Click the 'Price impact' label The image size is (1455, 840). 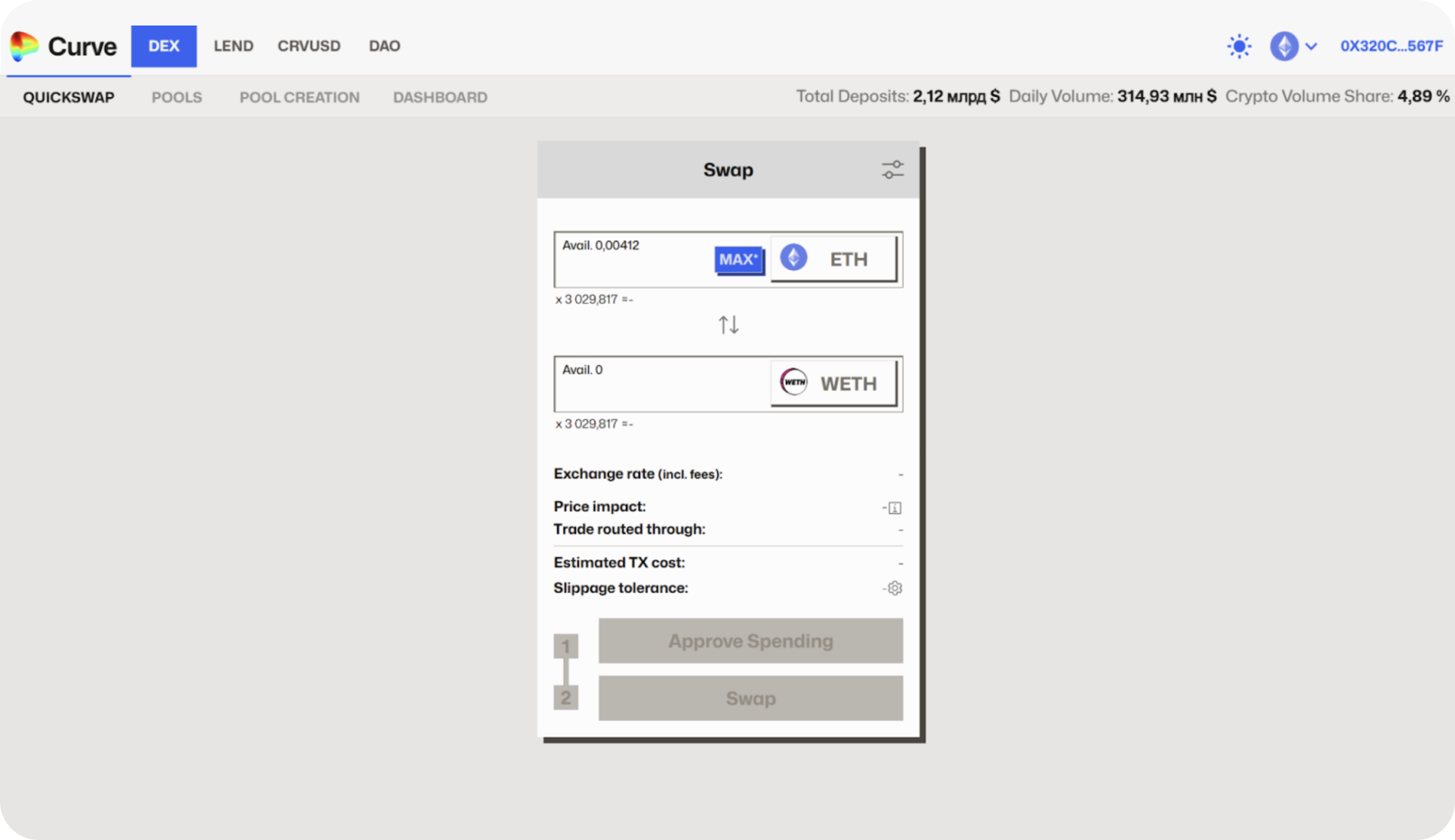coord(599,506)
